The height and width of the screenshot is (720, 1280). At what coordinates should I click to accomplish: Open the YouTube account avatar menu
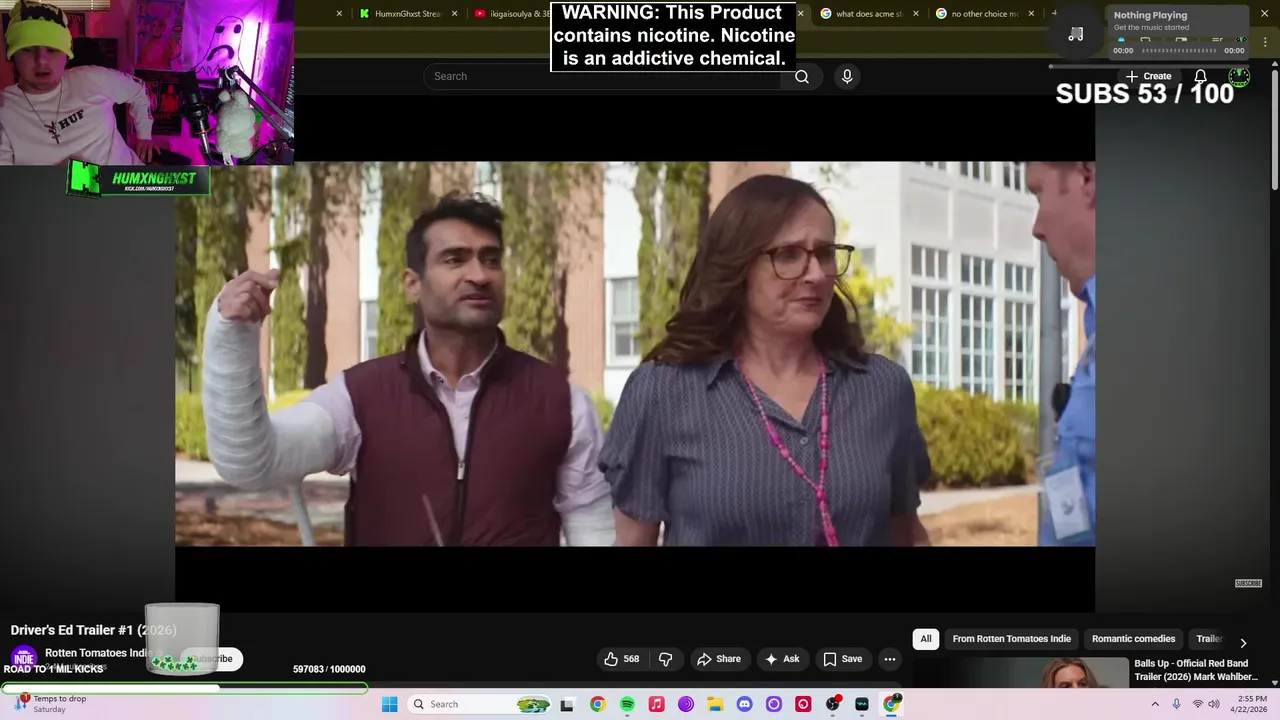(x=1239, y=76)
